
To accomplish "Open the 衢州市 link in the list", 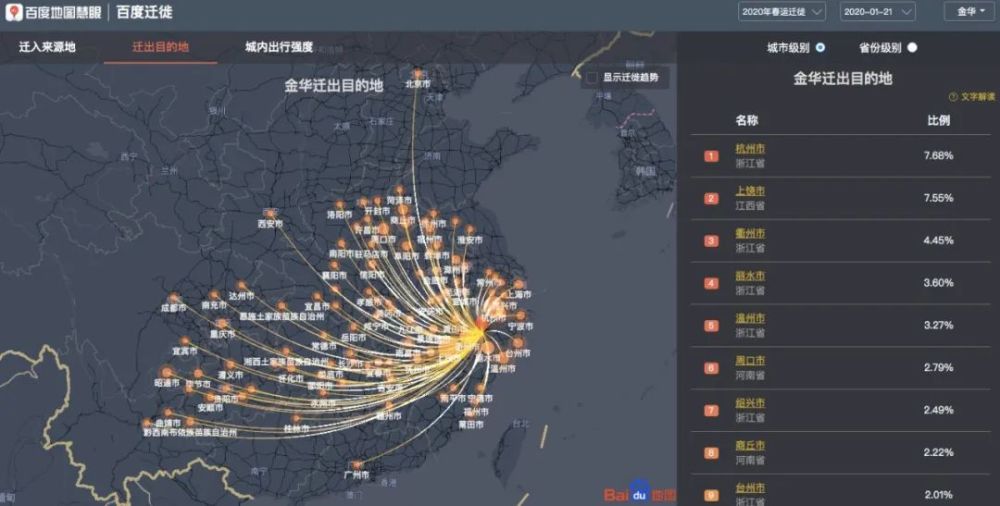I will coord(750,234).
